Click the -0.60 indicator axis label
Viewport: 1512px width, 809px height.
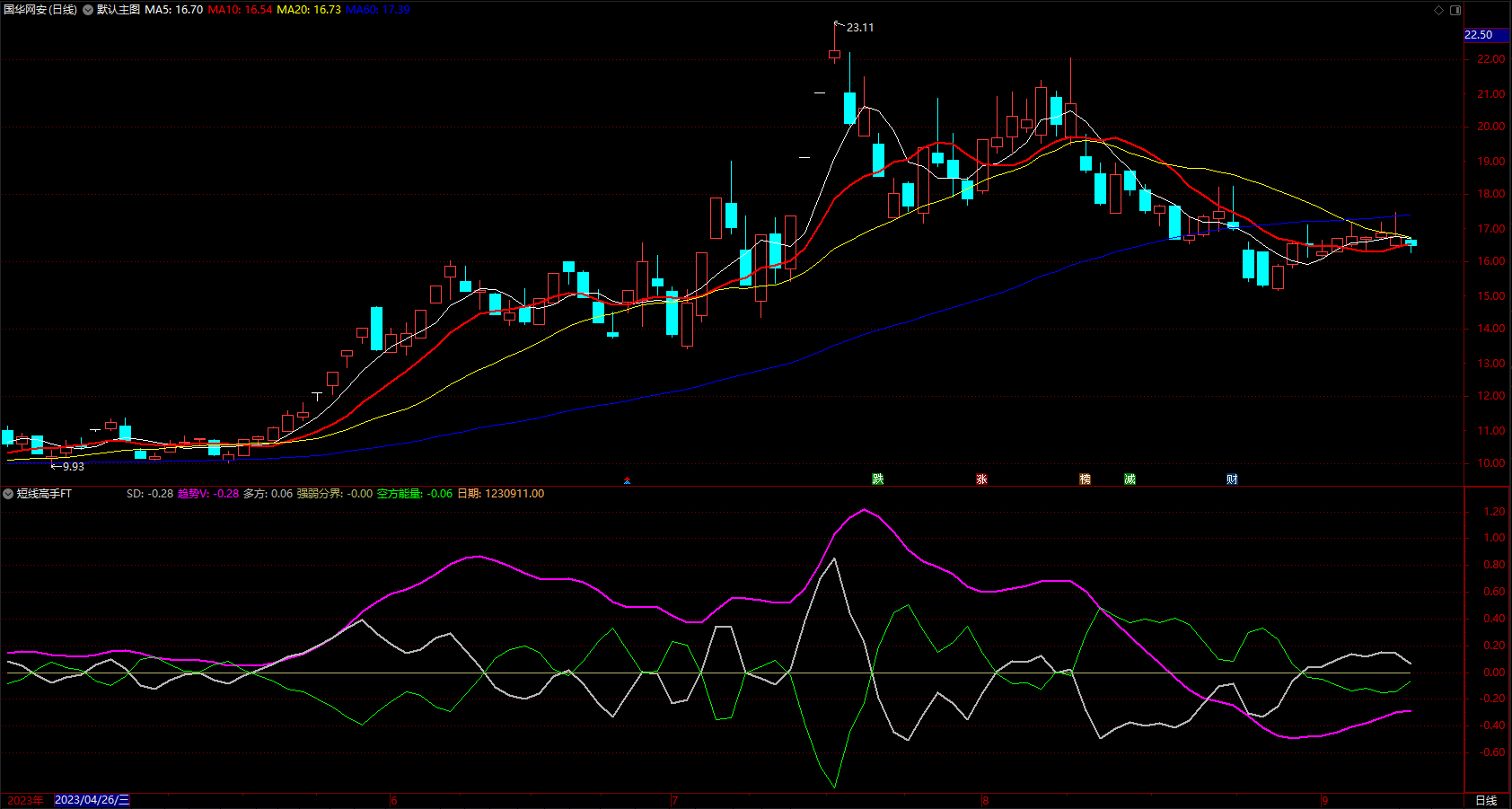pos(1492,752)
